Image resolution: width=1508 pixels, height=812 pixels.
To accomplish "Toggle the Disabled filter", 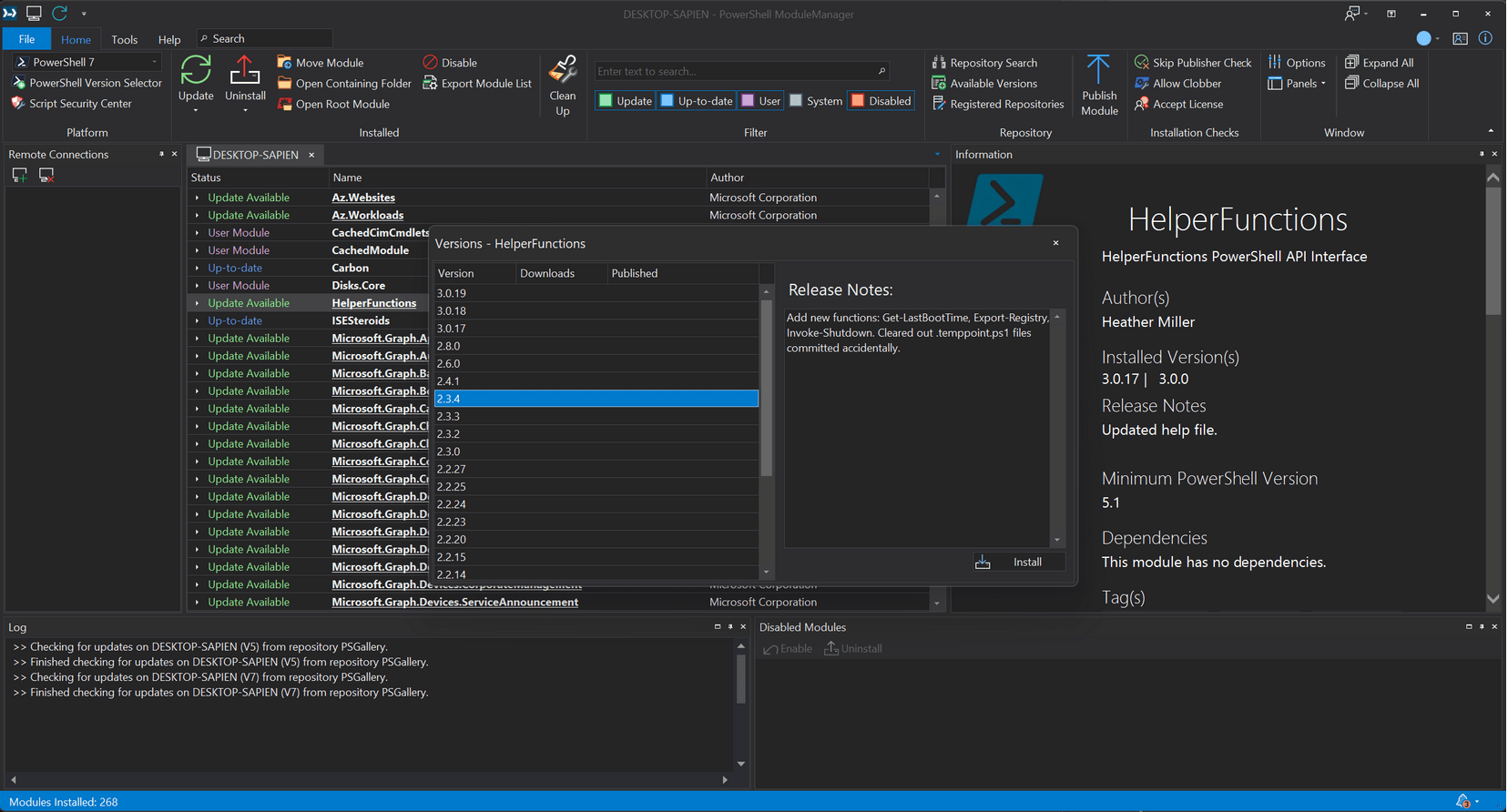I will coord(881,101).
